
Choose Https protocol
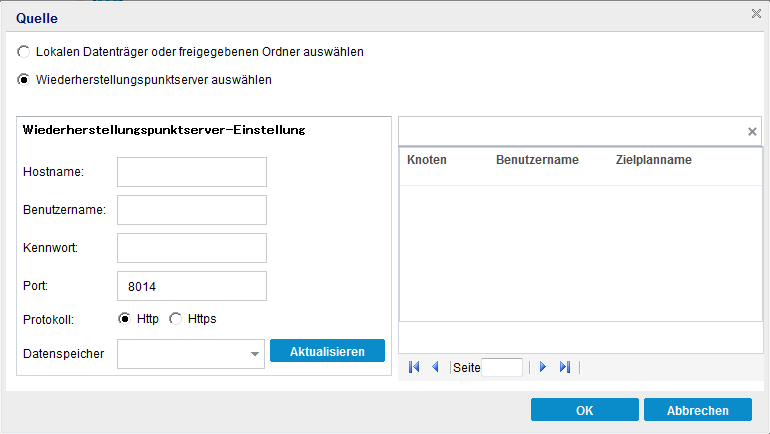pyautogui.click(x=176, y=319)
